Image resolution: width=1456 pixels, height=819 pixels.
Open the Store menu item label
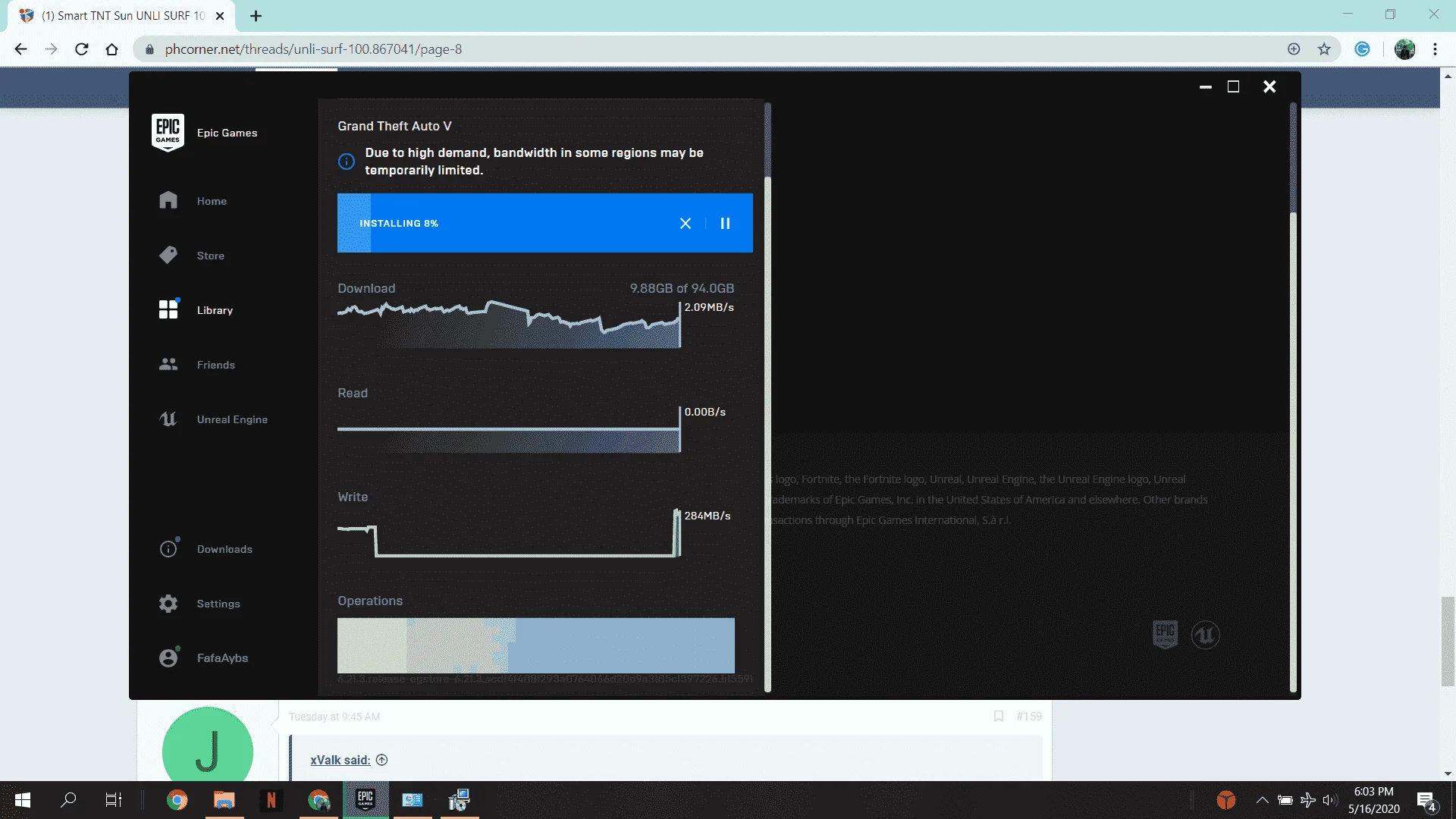coord(211,256)
